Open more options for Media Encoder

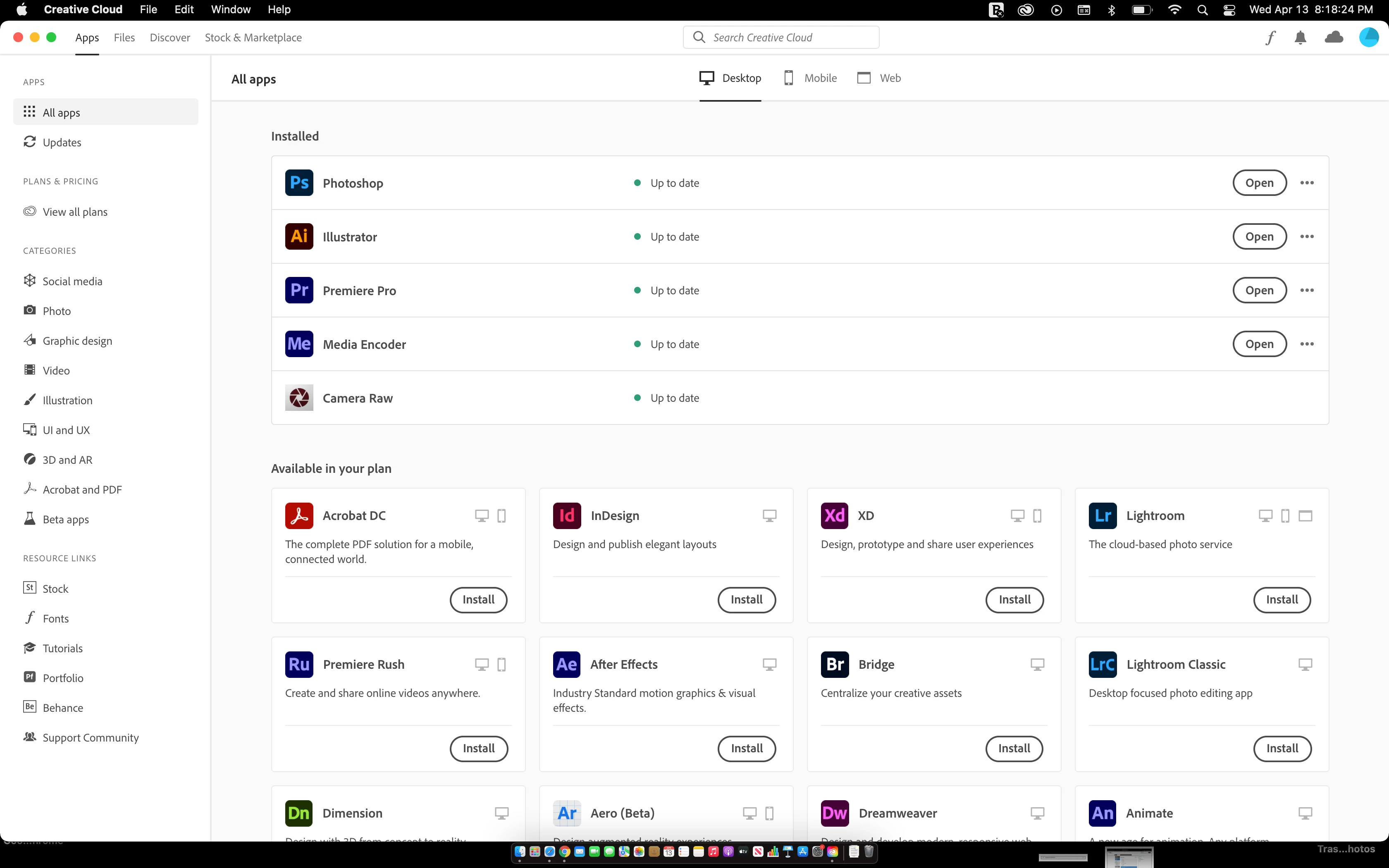point(1307,344)
